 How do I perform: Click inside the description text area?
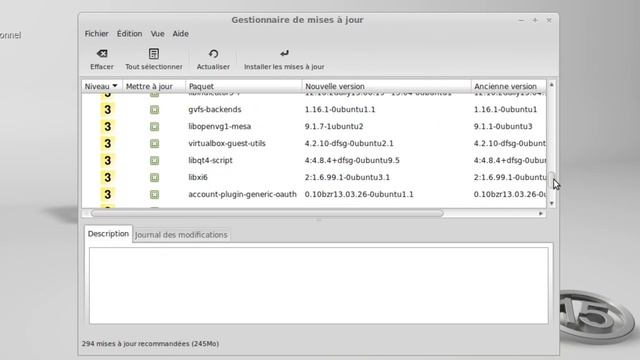319,285
